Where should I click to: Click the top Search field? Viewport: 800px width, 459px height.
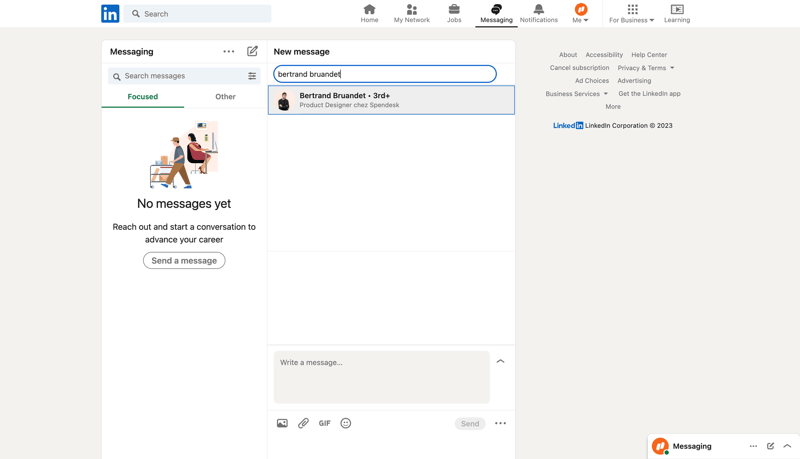(x=197, y=14)
